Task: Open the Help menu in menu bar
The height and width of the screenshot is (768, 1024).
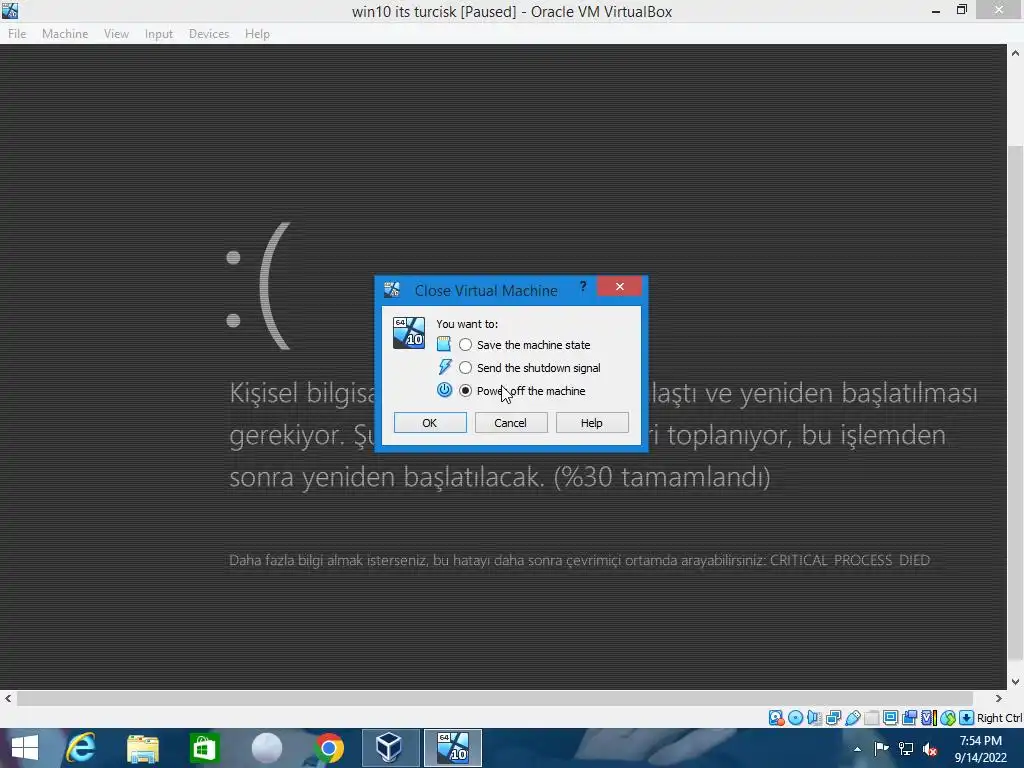Action: (x=257, y=34)
